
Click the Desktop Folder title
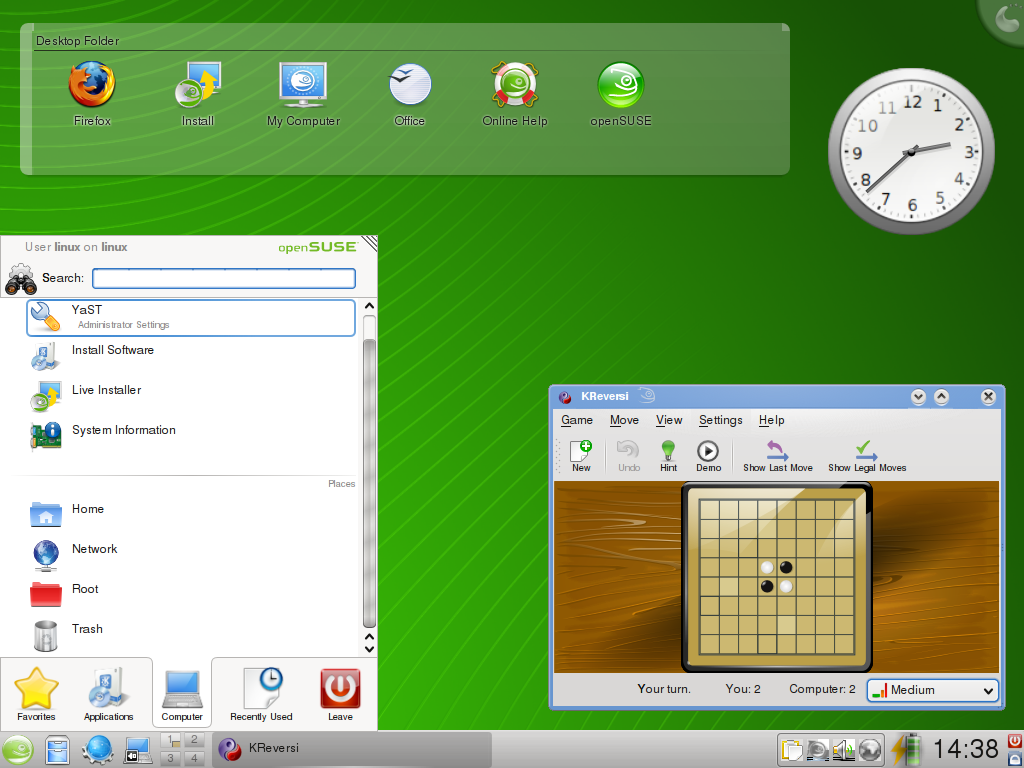[77, 41]
